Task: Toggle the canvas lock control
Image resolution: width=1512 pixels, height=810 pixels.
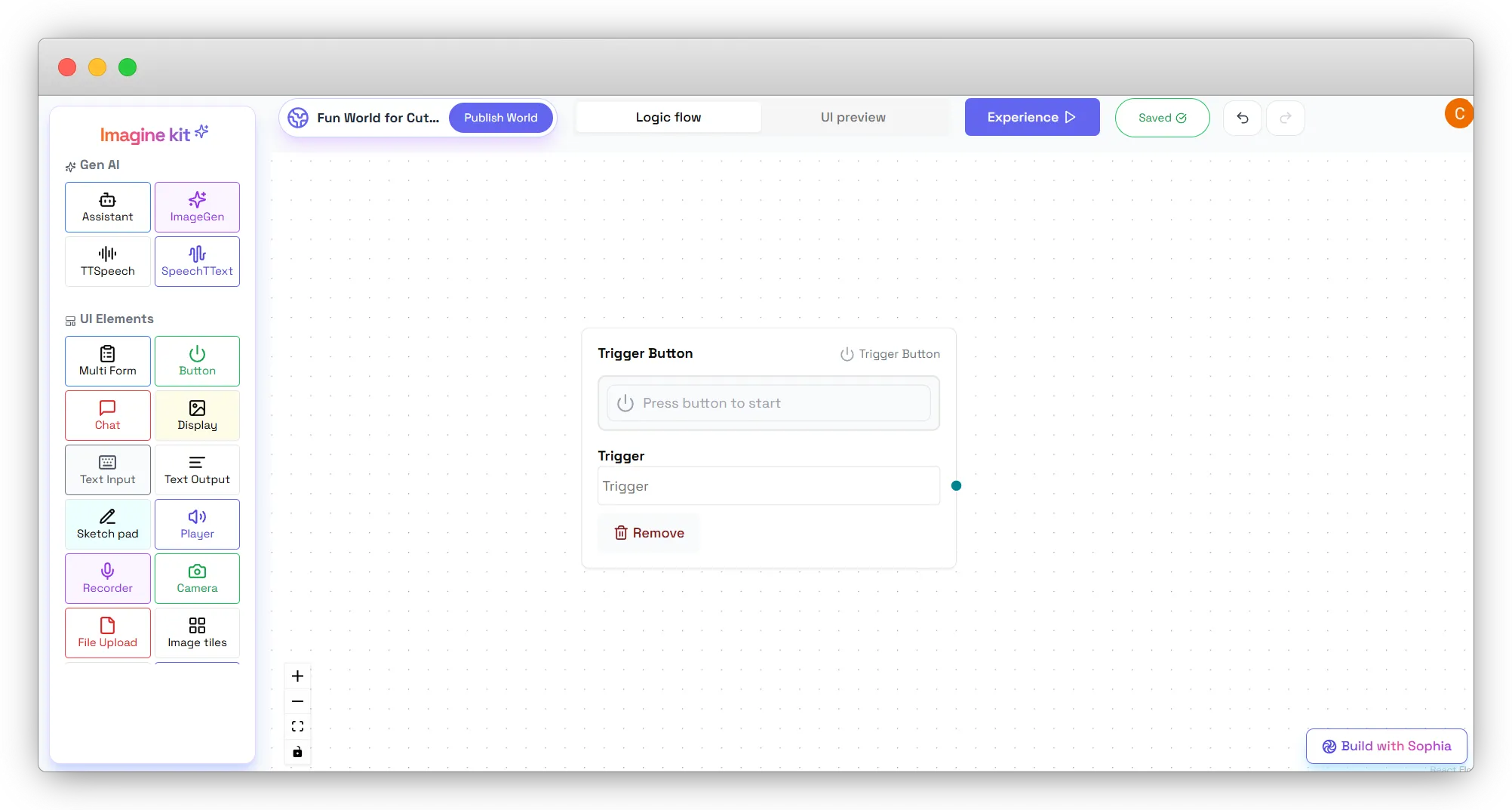Action: coord(297,751)
